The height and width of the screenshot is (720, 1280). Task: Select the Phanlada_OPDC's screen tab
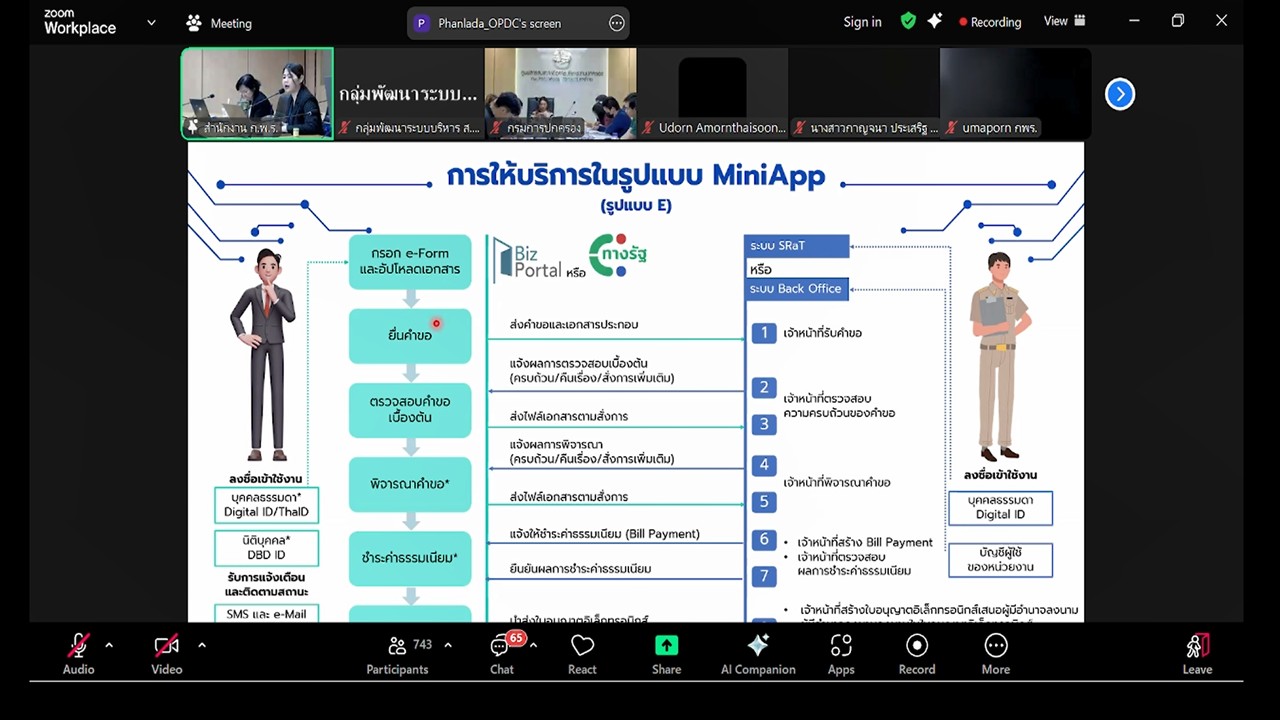(x=500, y=23)
